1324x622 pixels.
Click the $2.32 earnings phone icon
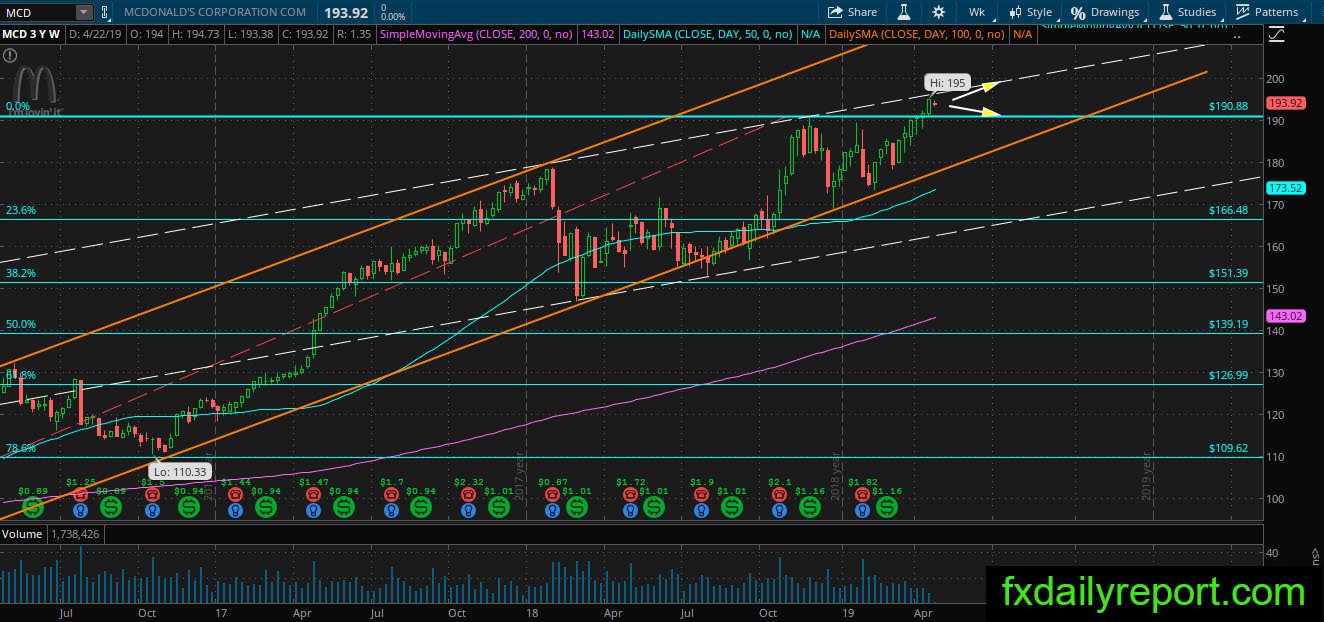coord(470,495)
